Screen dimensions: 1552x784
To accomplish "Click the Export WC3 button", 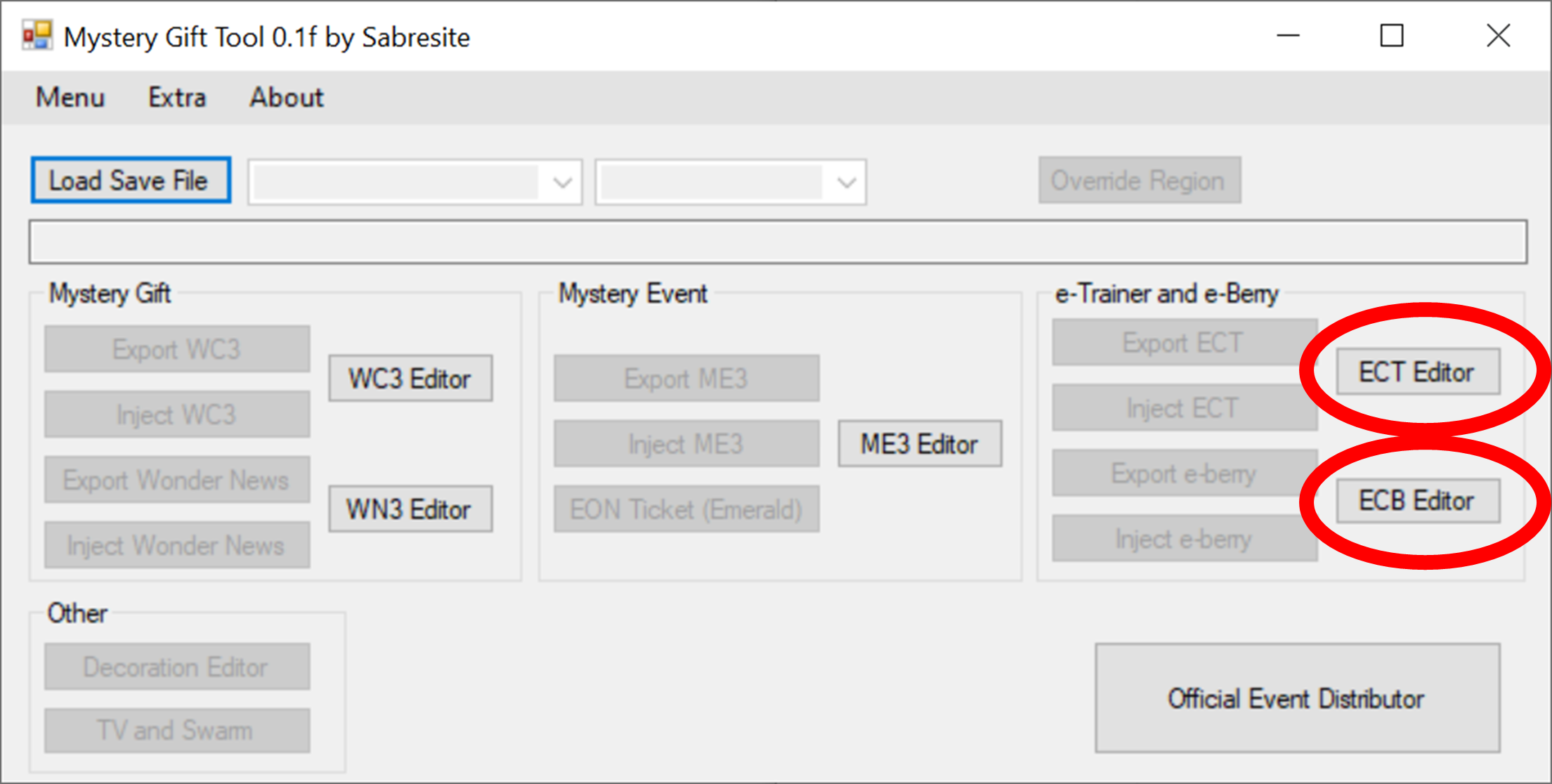I will coord(177,349).
